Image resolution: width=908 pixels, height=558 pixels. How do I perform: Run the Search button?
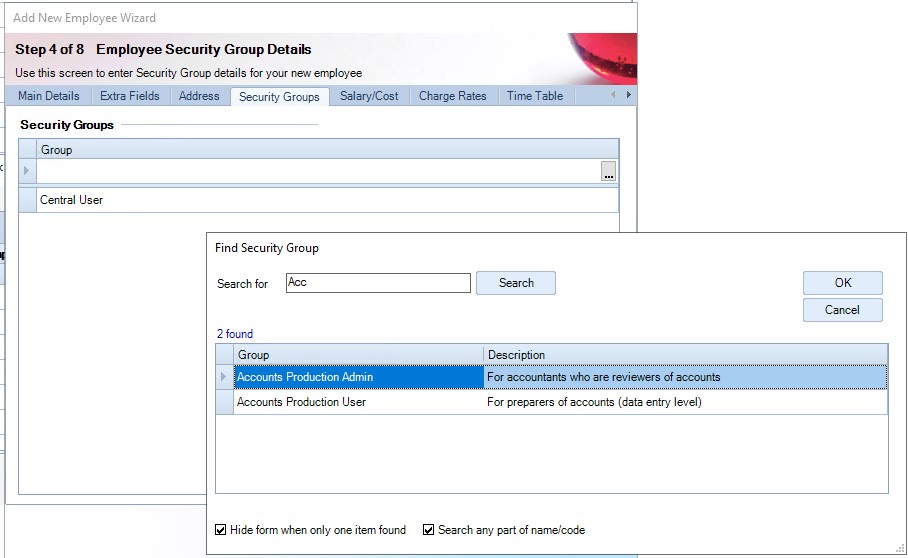click(516, 283)
